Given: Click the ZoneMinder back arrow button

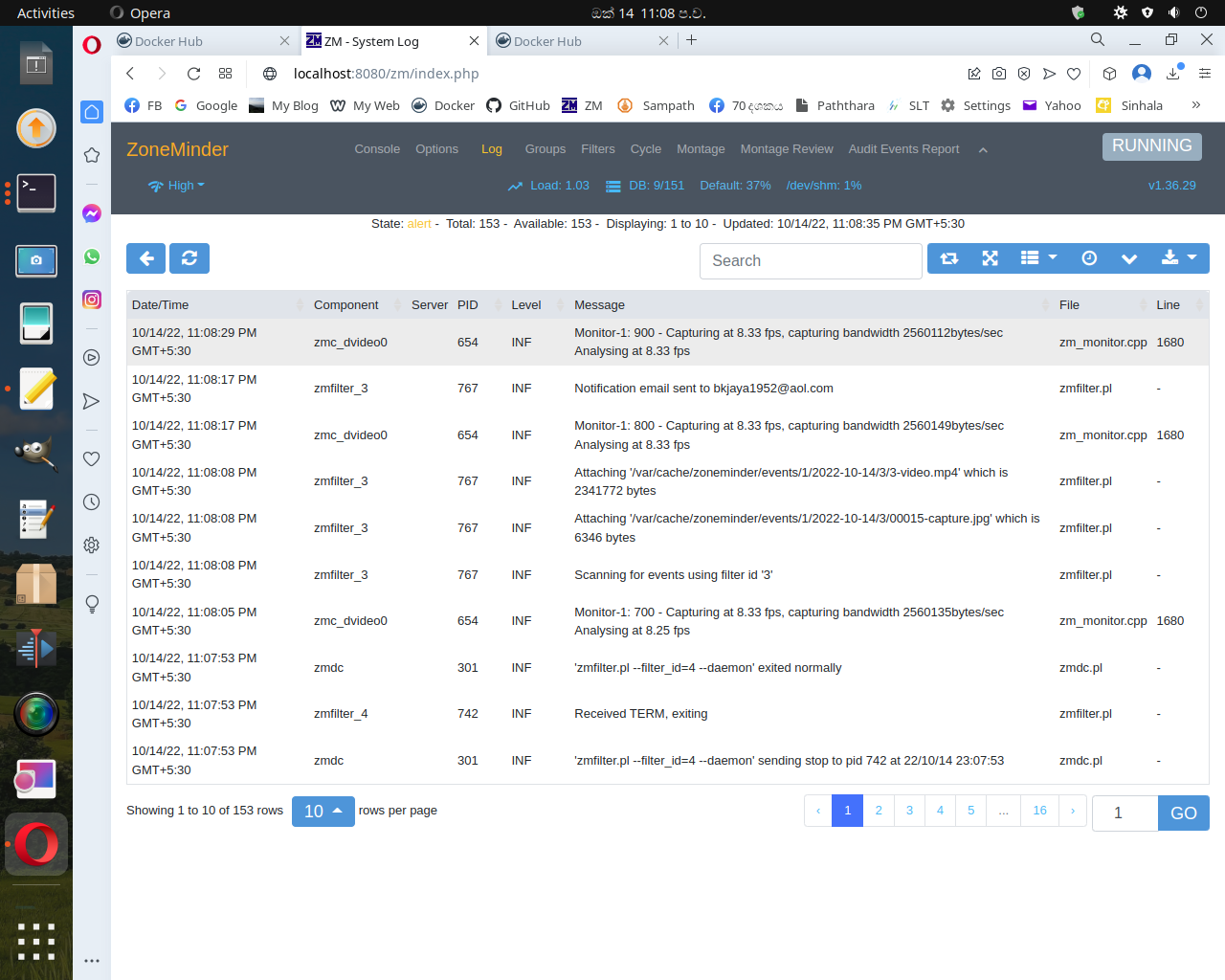Looking at the screenshot, I should 146,258.
